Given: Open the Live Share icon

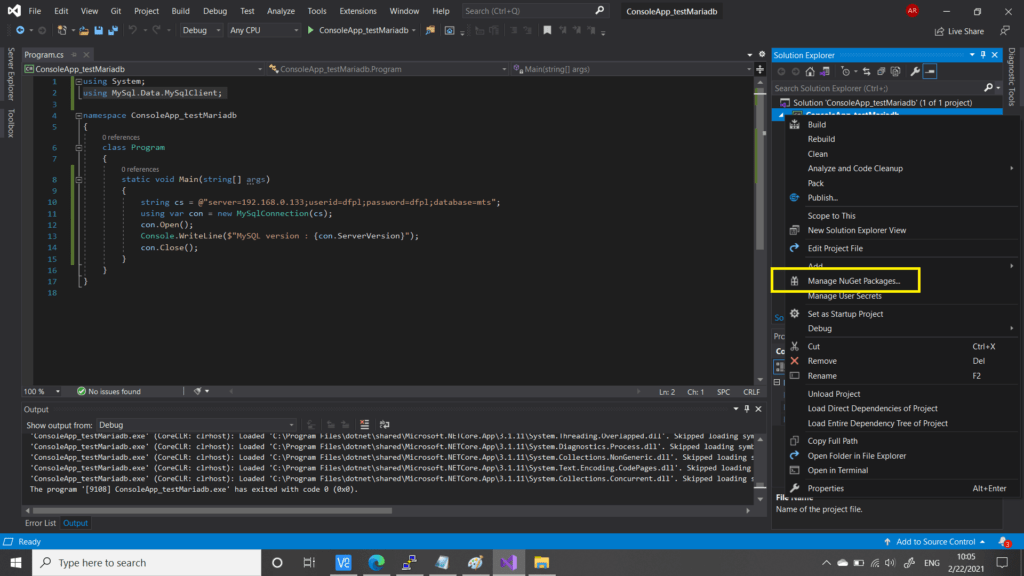Looking at the screenshot, I should pyautogui.click(x=939, y=30).
